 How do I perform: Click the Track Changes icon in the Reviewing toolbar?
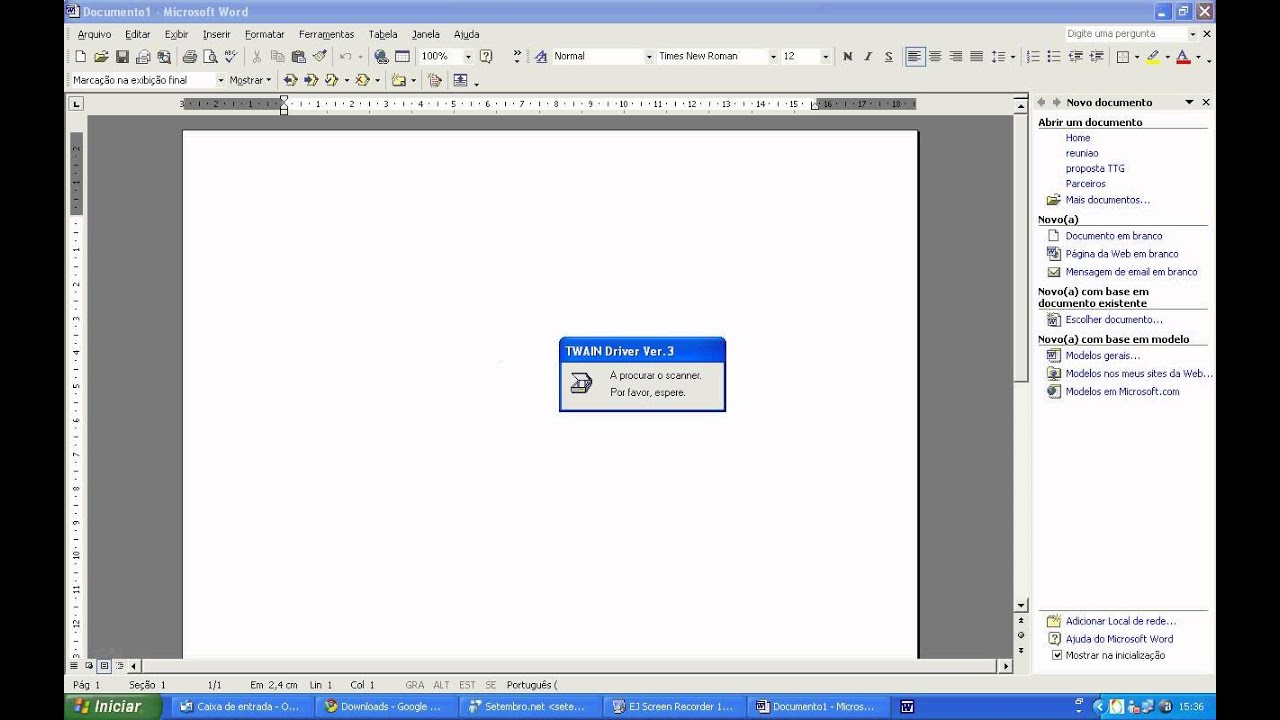pyautogui.click(x=435, y=80)
